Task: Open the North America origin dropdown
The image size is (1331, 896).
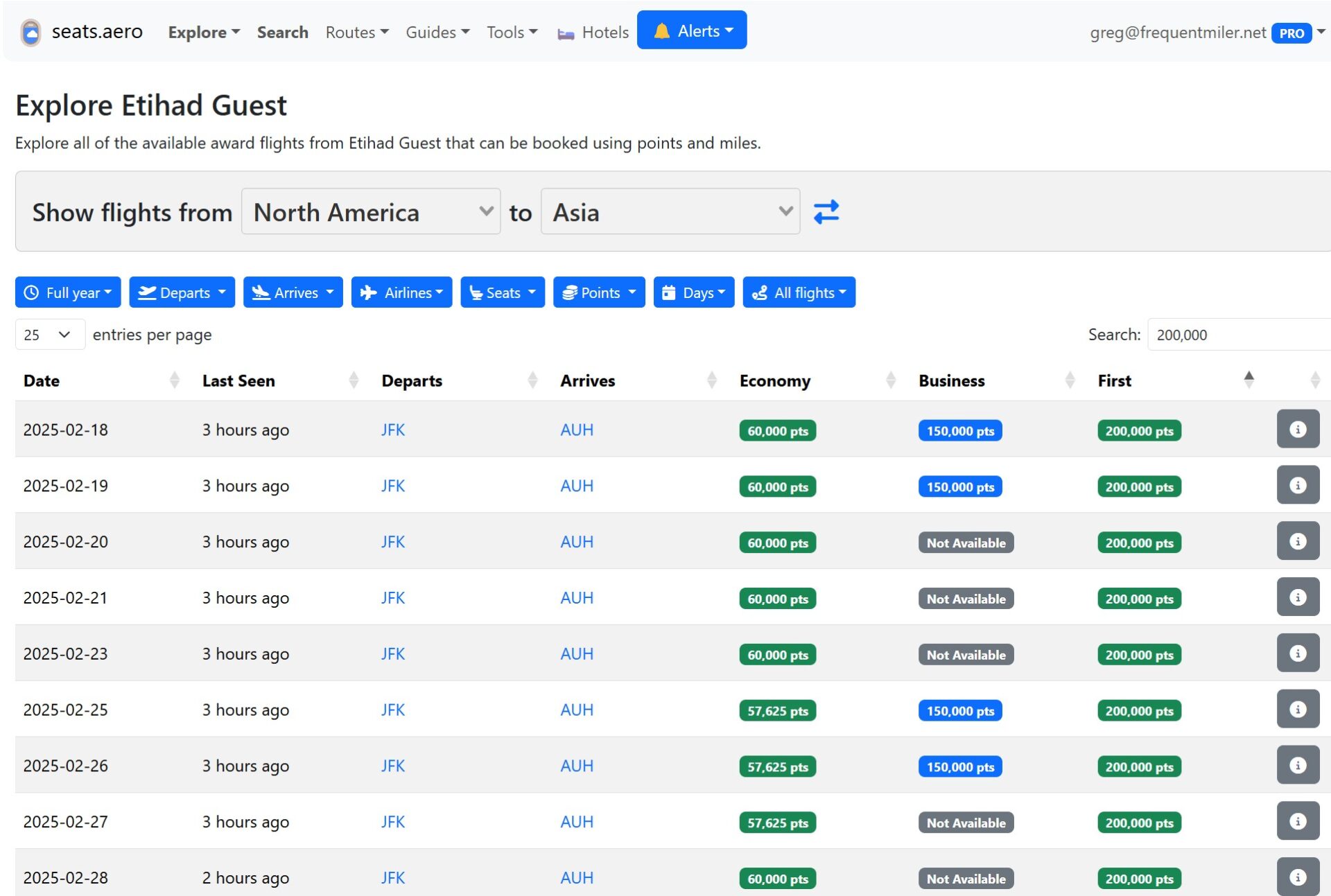Action: point(371,211)
